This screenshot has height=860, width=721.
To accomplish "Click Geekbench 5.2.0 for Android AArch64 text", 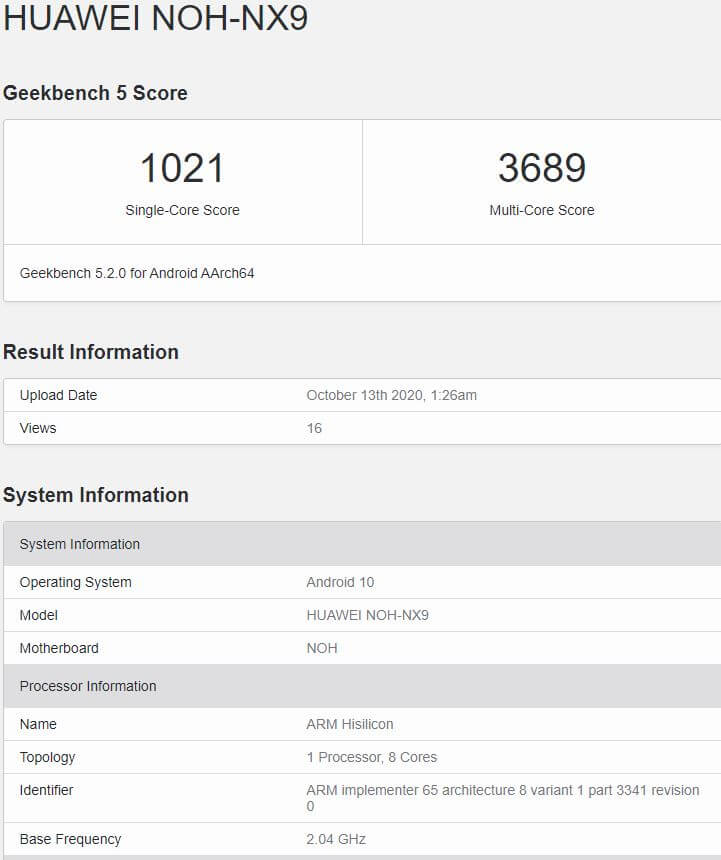I will coord(137,273).
